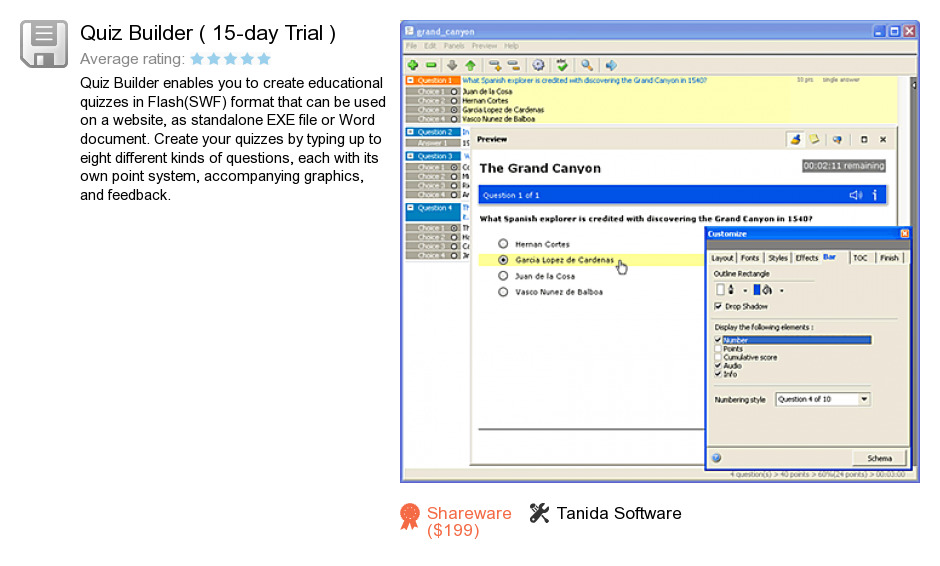Open the Help menu
The image size is (940, 566).
511,46
